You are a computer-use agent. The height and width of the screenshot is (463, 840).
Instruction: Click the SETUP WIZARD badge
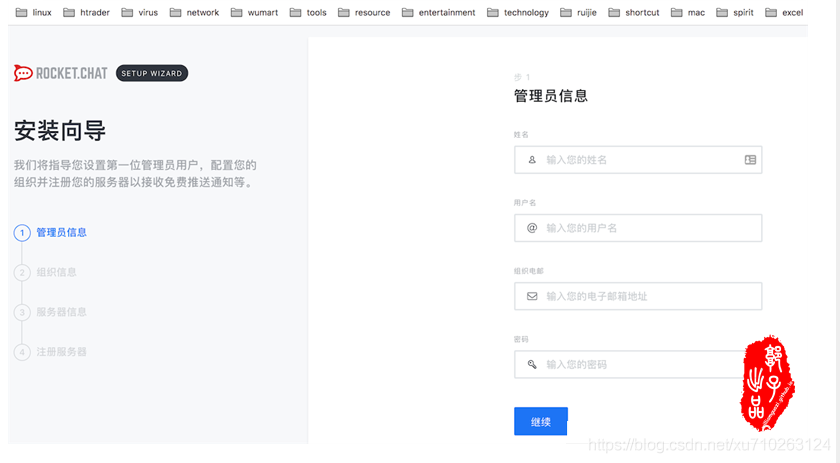click(152, 73)
